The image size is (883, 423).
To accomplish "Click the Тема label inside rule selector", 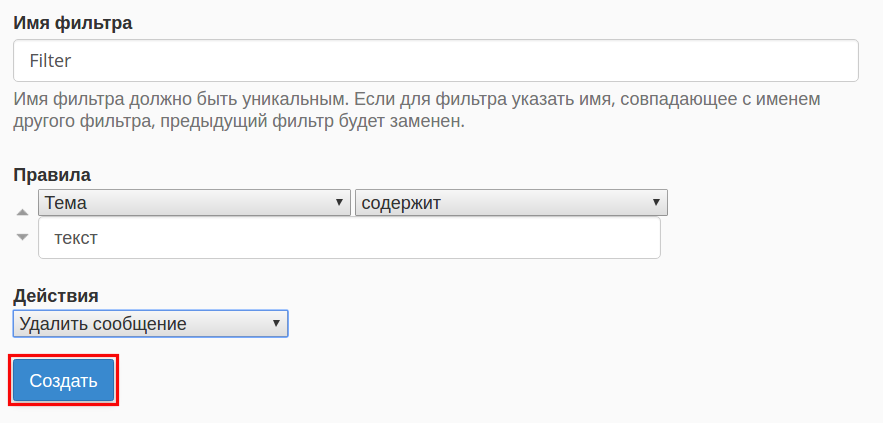I will pos(66,203).
